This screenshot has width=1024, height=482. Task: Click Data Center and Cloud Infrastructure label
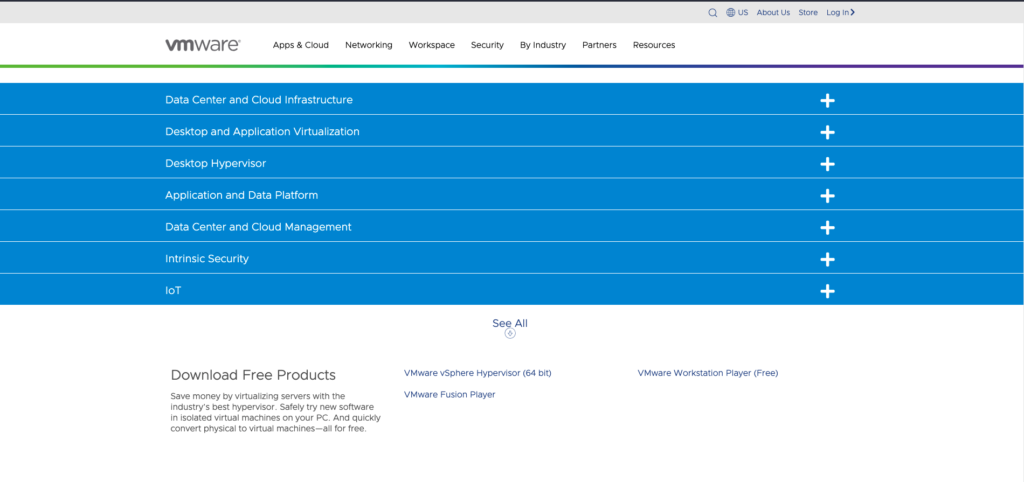(x=259, y=100)
